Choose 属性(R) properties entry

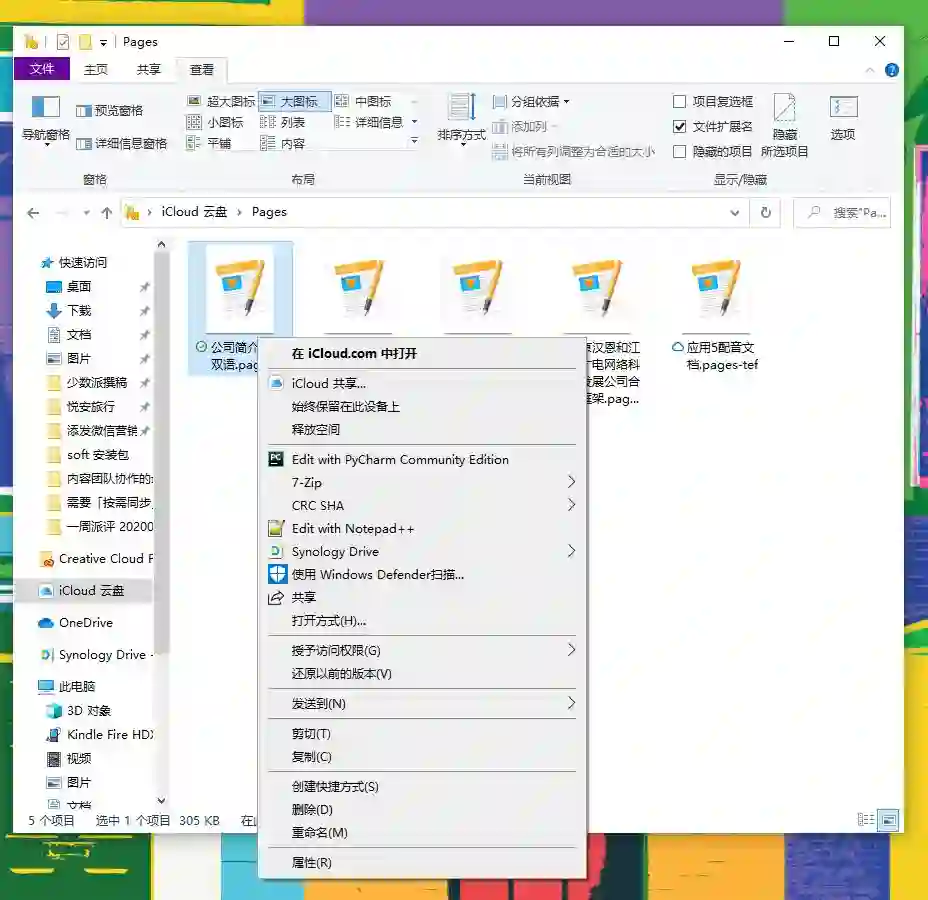[x=421, y=863]
